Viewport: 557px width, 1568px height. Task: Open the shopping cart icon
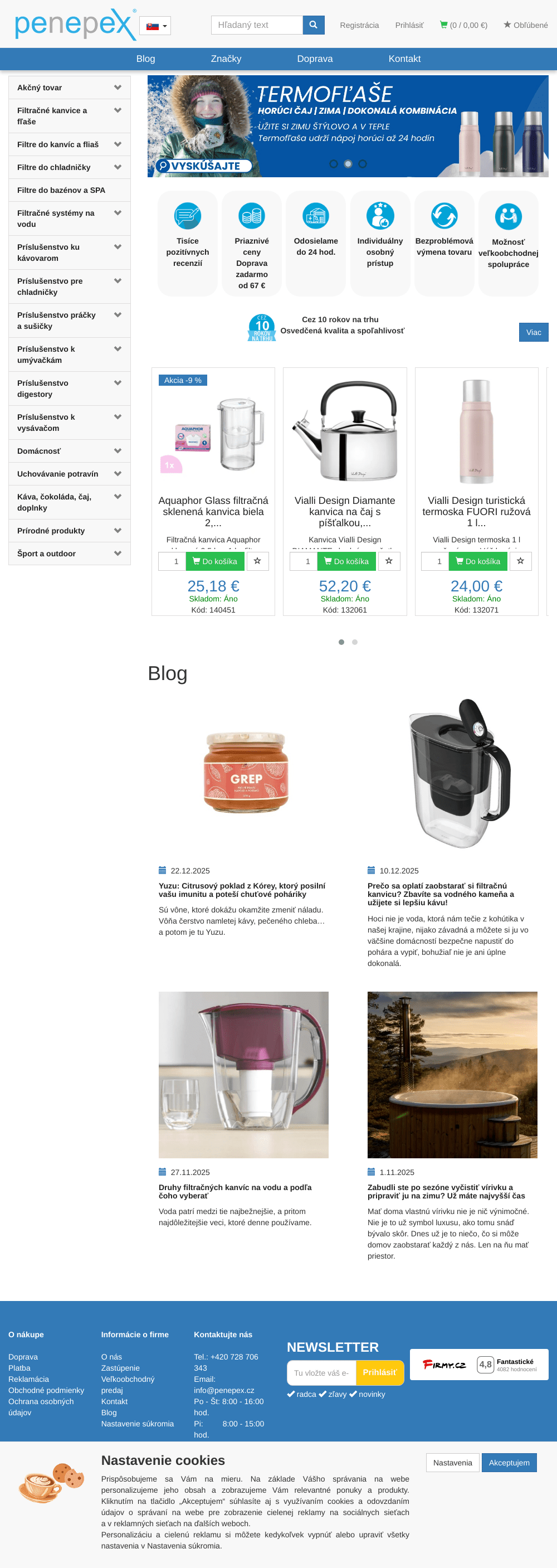tap(444, 25)
